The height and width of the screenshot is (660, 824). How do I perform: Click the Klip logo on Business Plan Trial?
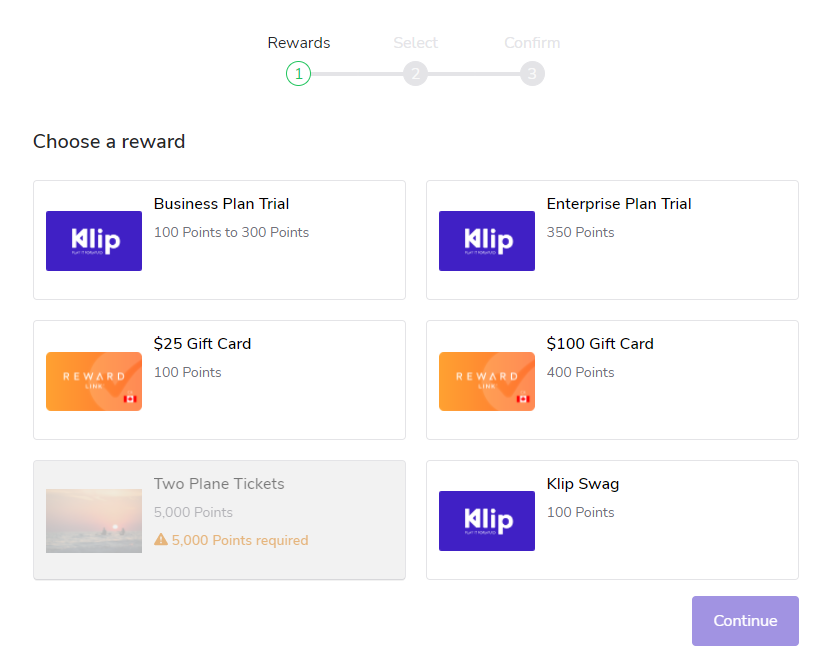[94, 241]
